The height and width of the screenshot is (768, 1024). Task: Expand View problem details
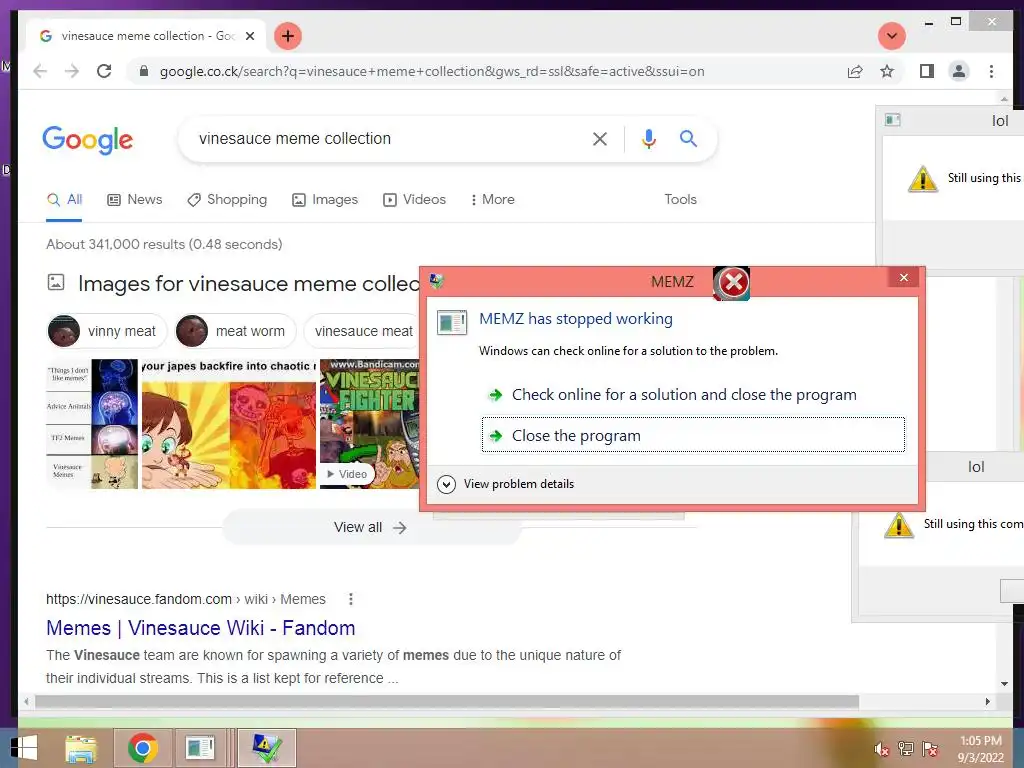point(505,484)
